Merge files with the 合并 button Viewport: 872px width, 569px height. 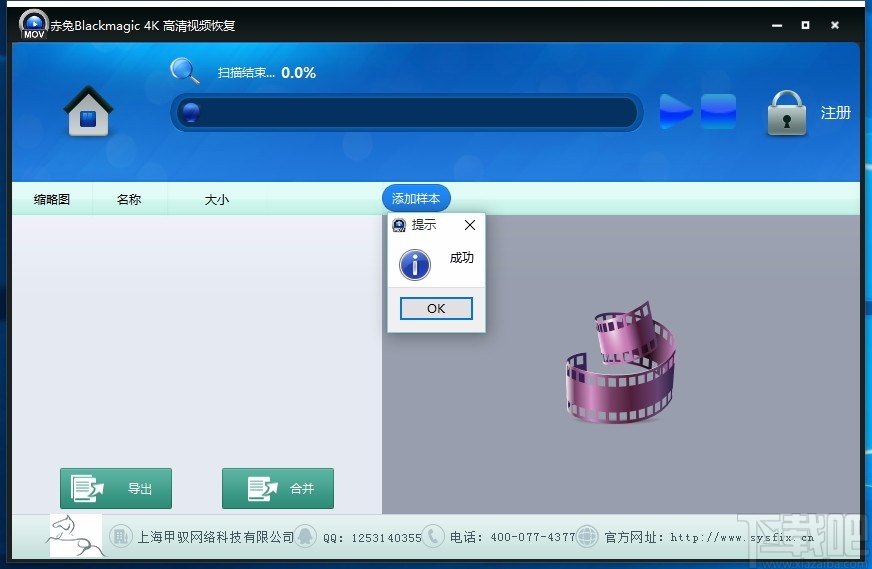pos(278,488)
